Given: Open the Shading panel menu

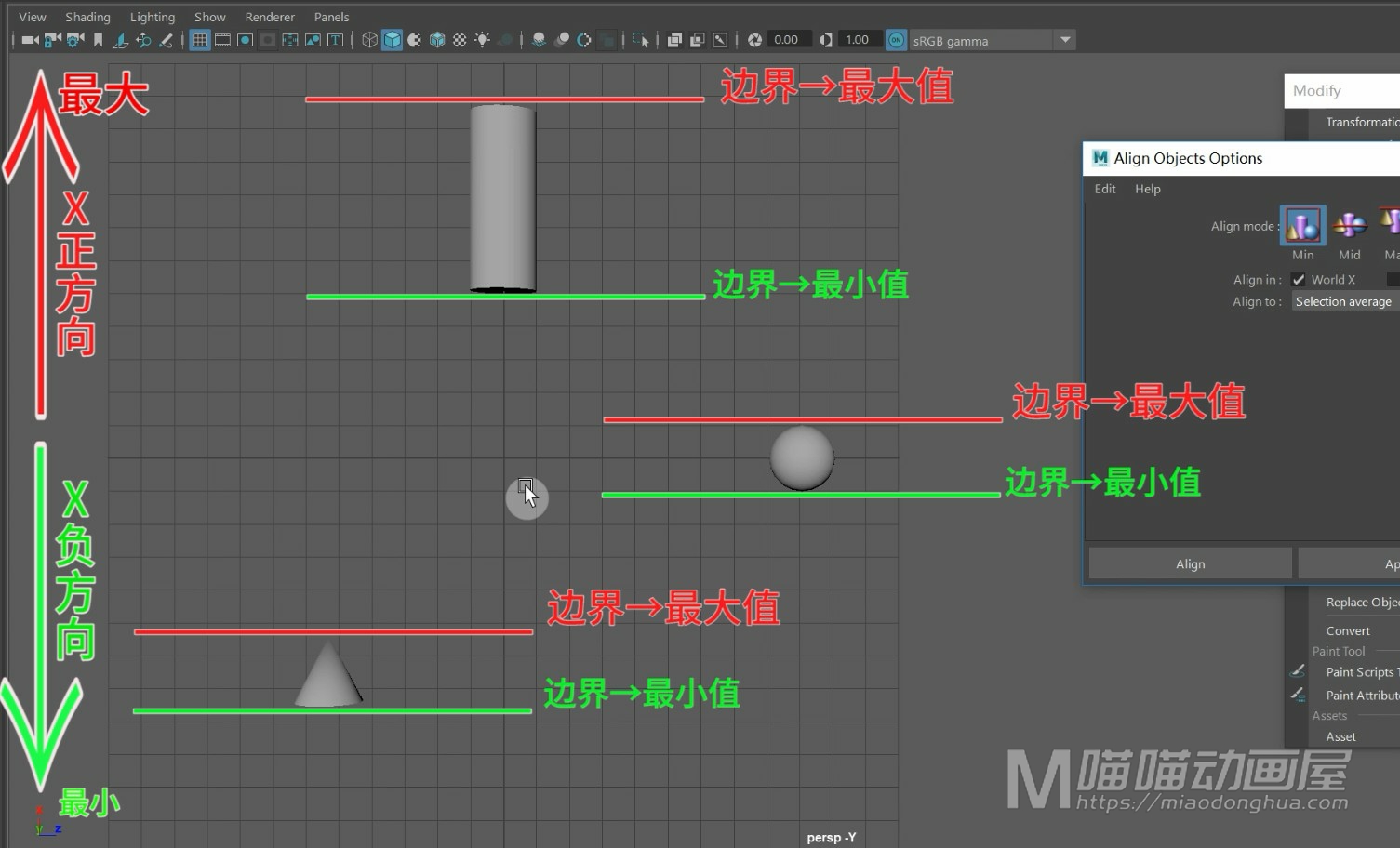Looking at the screenshot, I should [x=87, y=17].
